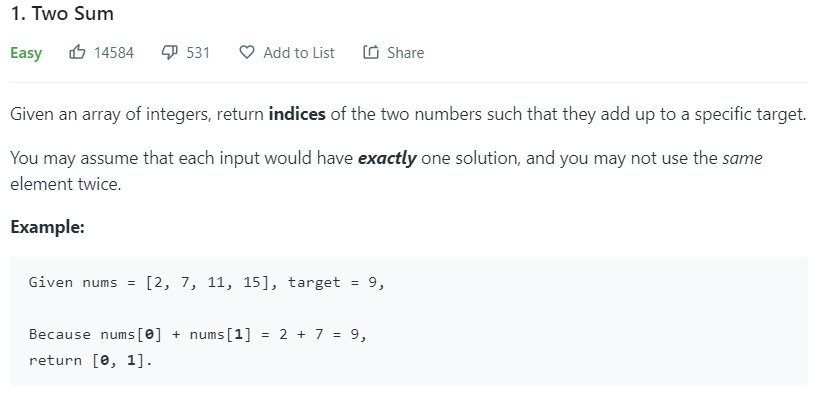Click the bold italic word "exactly"
This screenshot has height=400, width=813.
pos(387,160)
